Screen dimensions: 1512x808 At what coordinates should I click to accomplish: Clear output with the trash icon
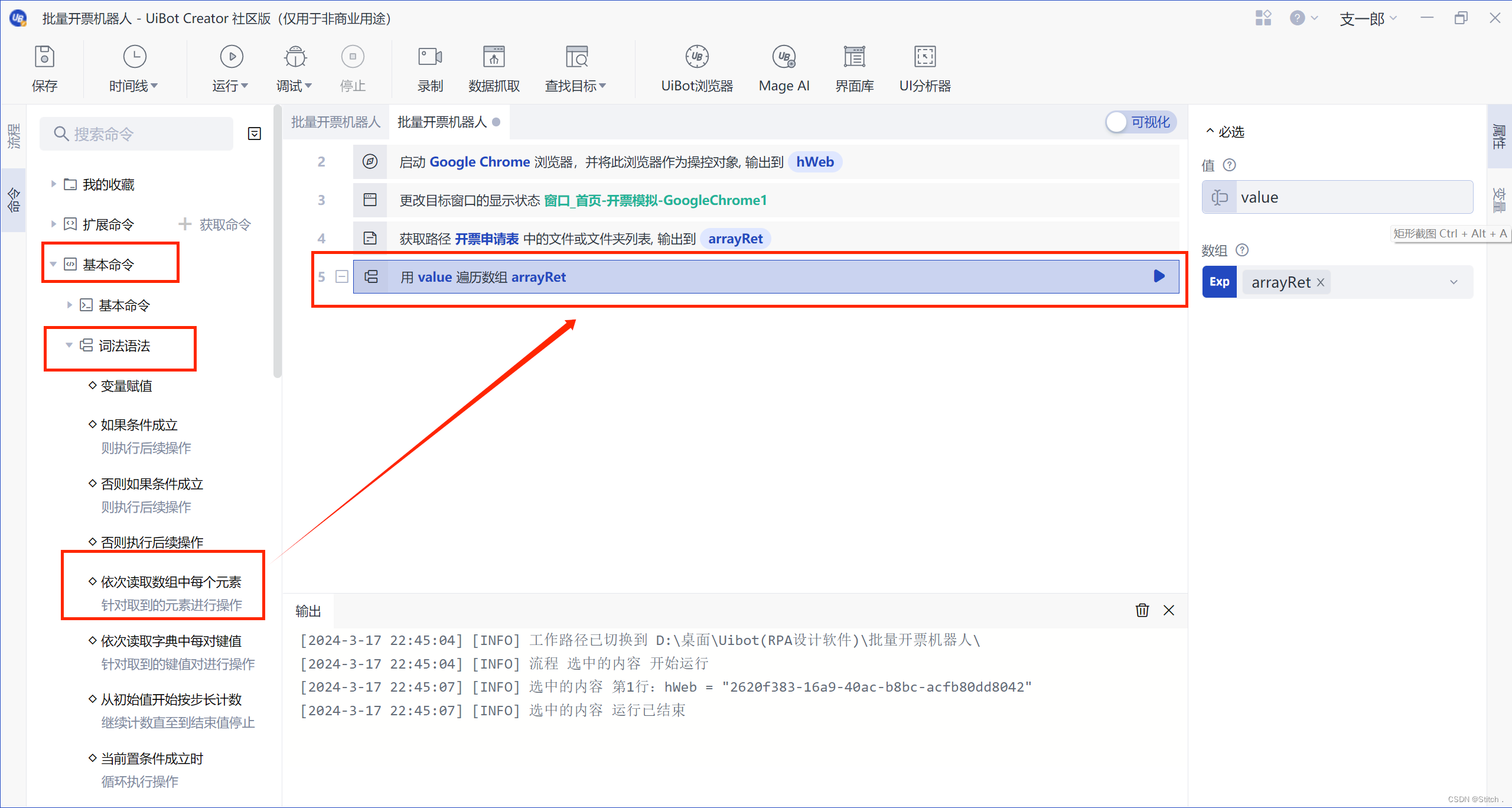click(x=1142, y=610)
